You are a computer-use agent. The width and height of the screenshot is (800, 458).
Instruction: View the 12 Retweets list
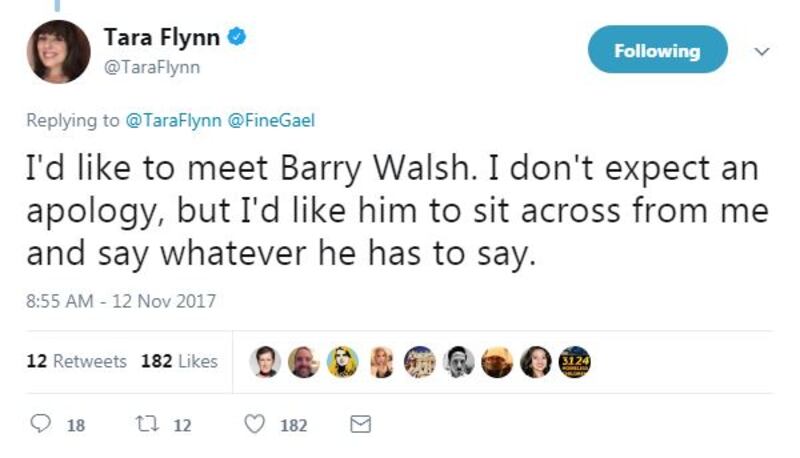pos(76,361)
